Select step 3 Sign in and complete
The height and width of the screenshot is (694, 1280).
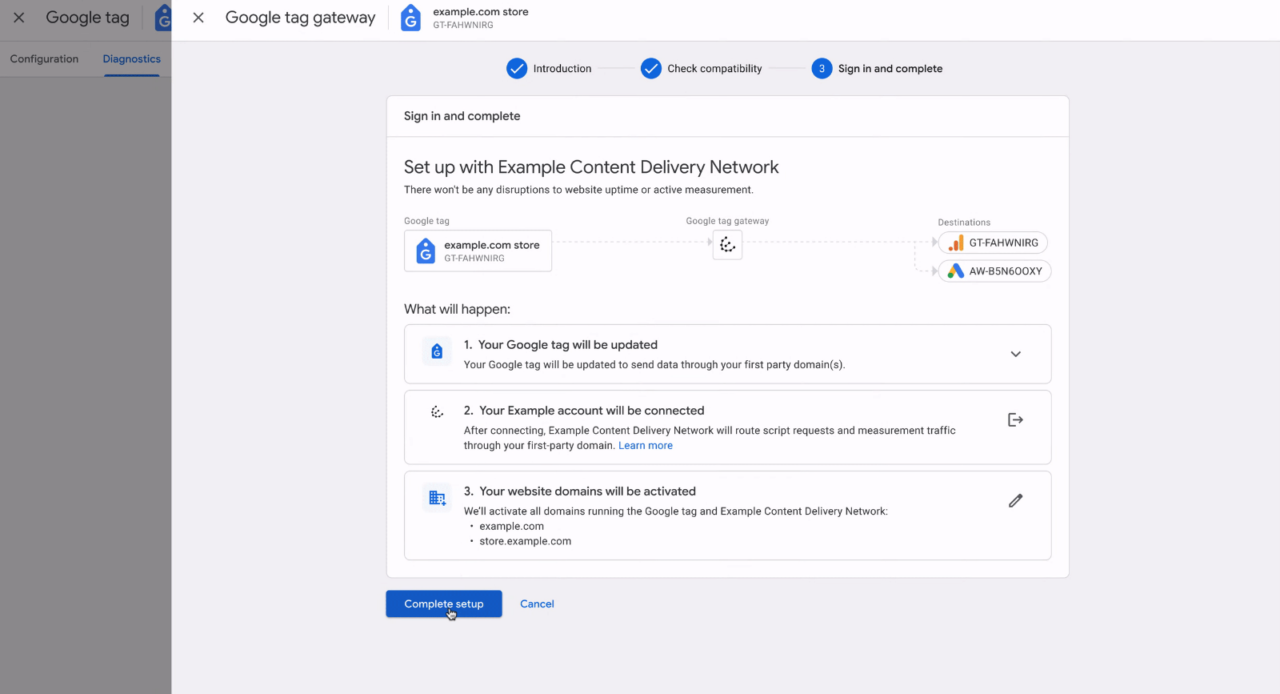[877, 69]
